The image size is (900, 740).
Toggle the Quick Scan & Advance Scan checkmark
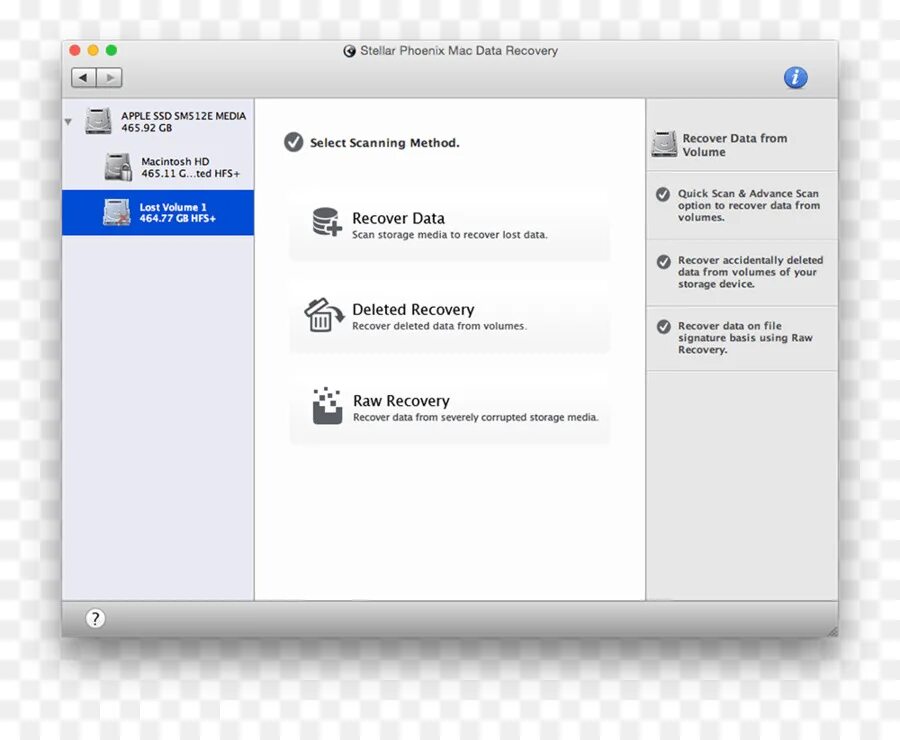click(x=663, y=196)
